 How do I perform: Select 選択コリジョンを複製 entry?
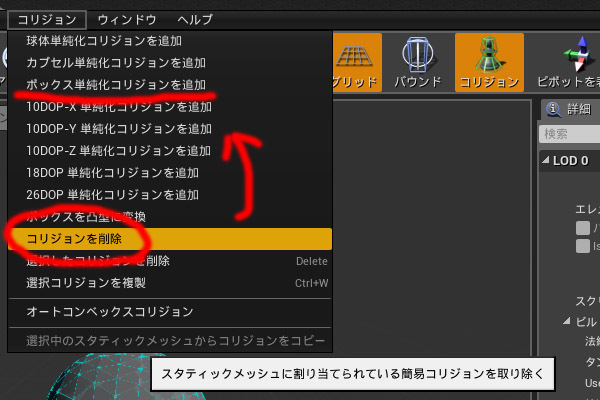pyautogui.click(x=170, y=283)
